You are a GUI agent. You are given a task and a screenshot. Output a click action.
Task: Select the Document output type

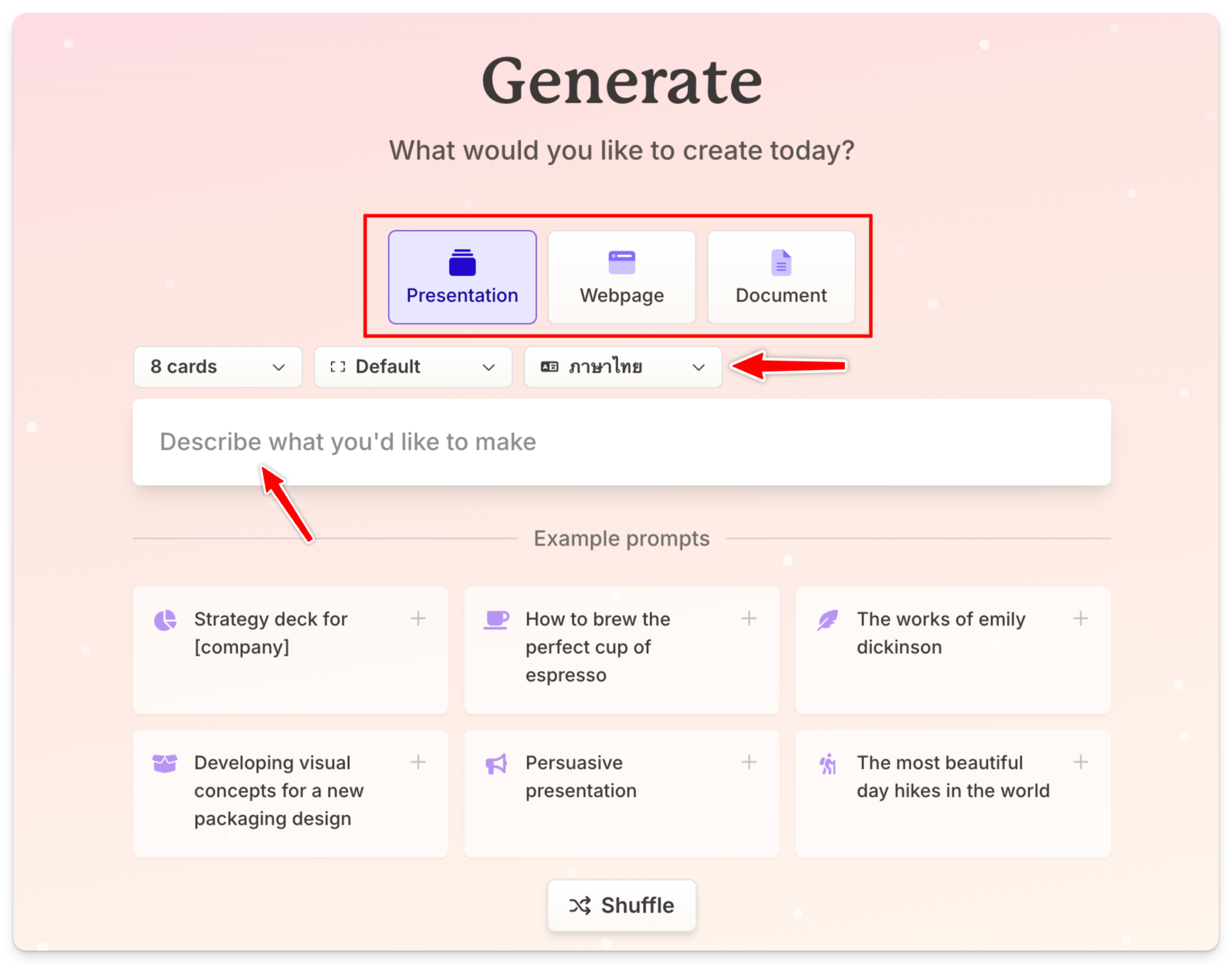point(780,277)
